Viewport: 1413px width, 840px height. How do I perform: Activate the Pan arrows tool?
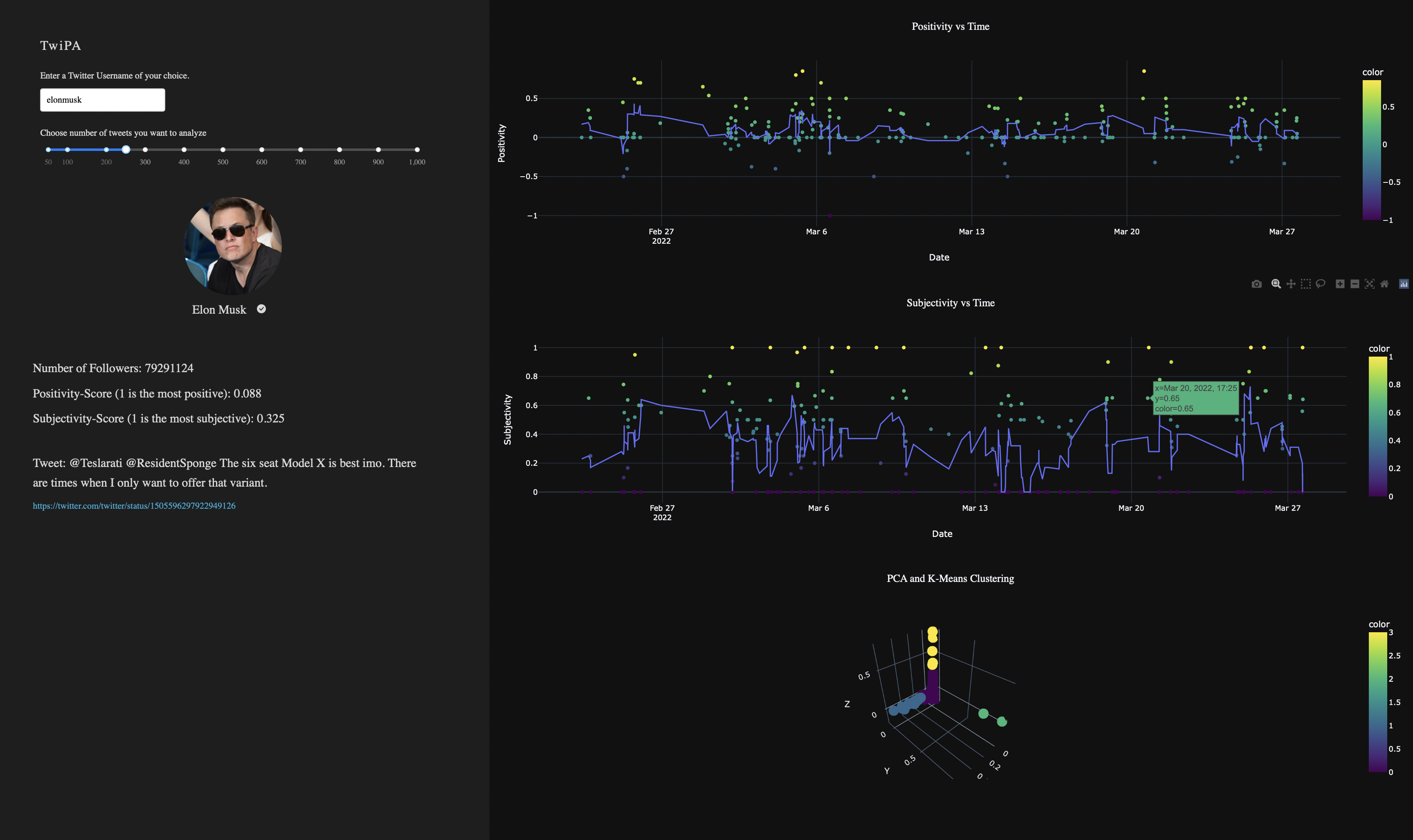(1291, 284)
